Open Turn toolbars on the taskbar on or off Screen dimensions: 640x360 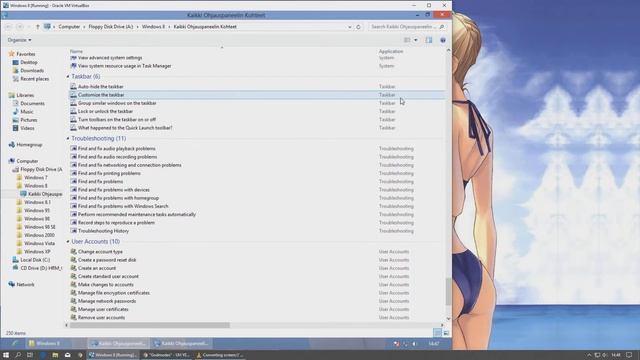(117, 120)
